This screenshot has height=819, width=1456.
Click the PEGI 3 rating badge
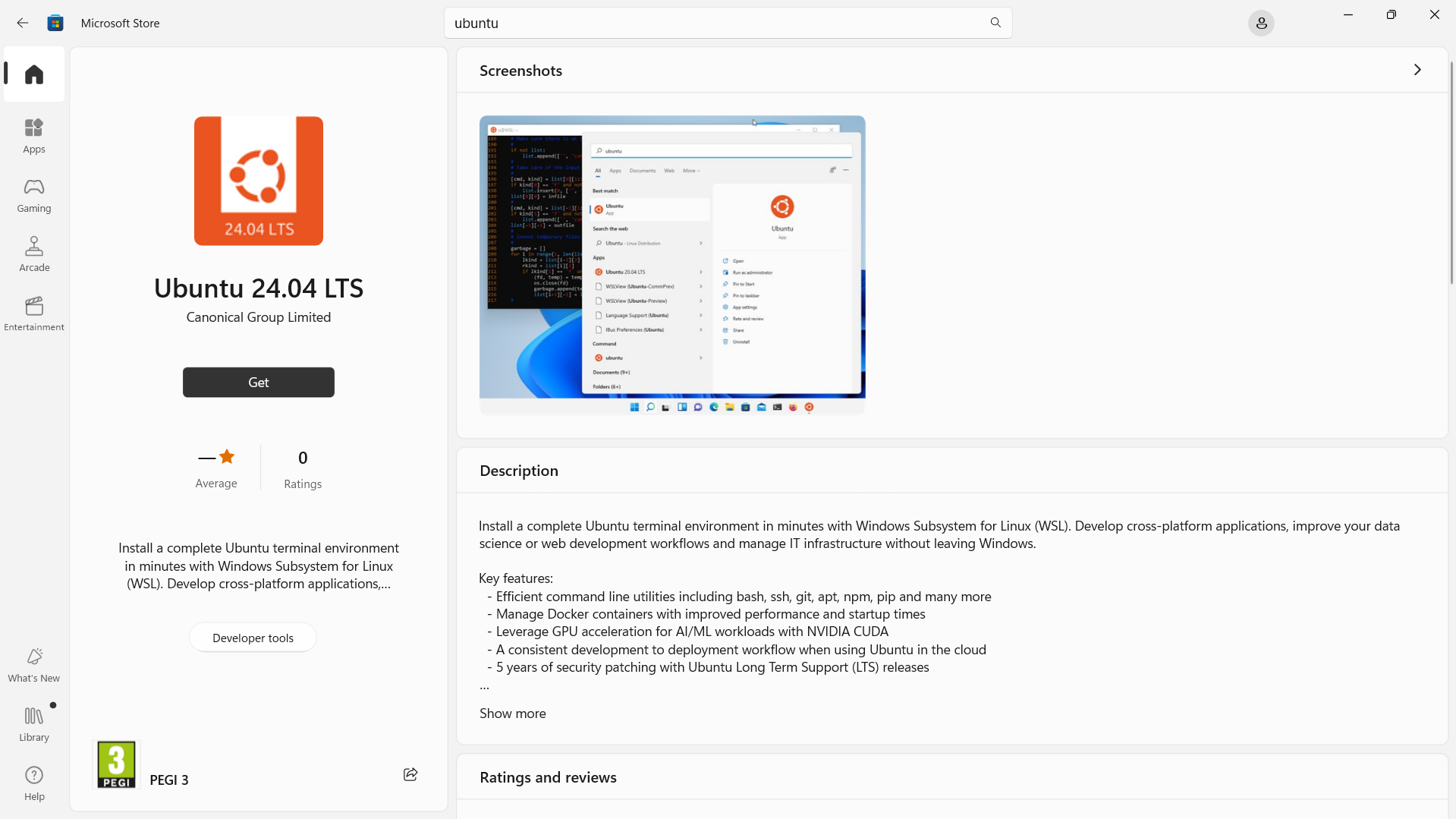115,764
